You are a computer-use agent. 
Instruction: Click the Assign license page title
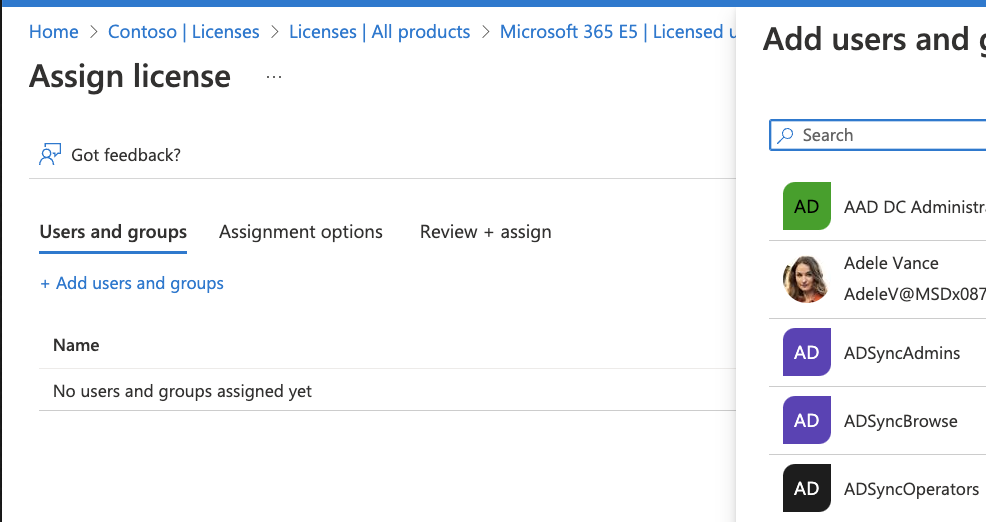click(130, 76)
